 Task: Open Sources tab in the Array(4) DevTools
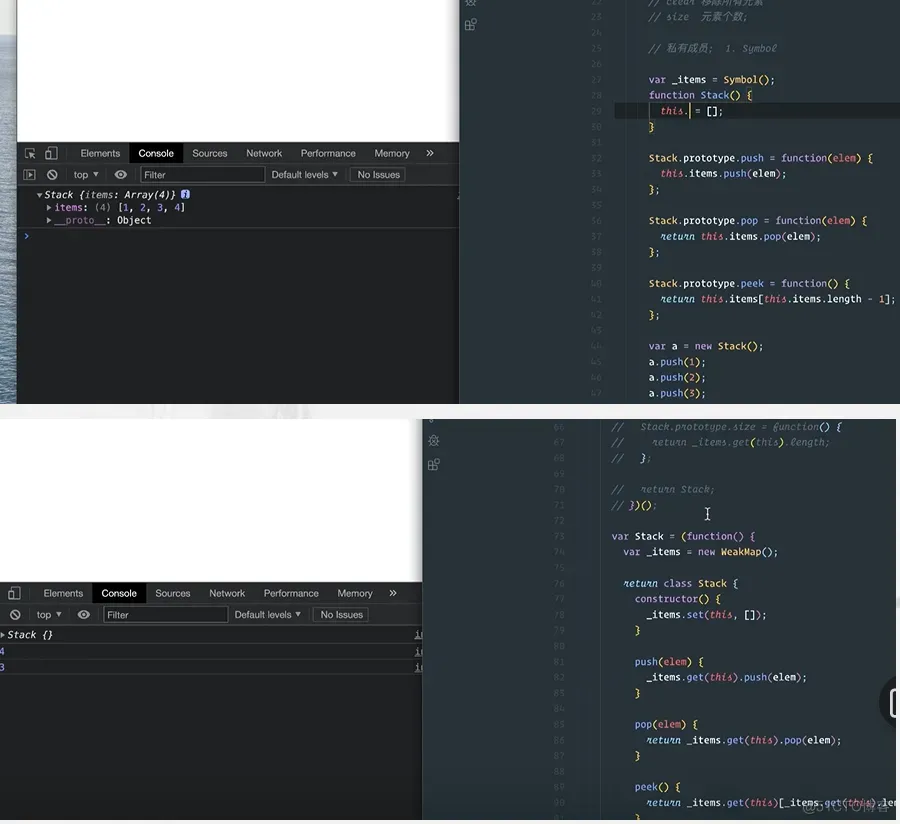pos(210,153)
